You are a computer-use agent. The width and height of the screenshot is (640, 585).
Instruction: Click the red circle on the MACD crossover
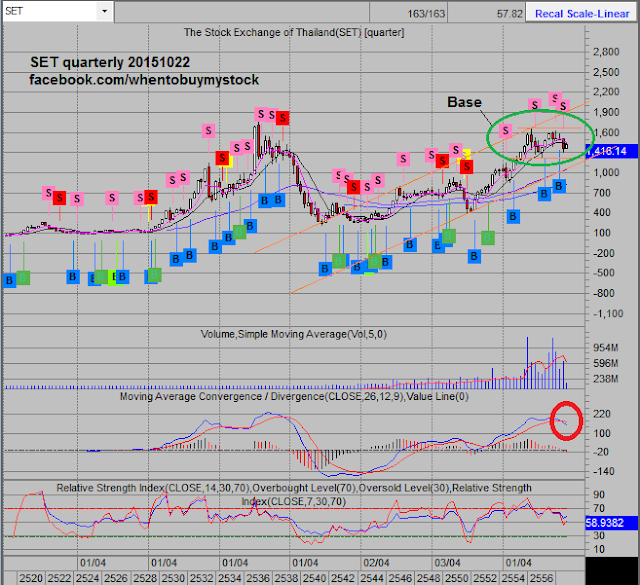[x=566, y=420]
